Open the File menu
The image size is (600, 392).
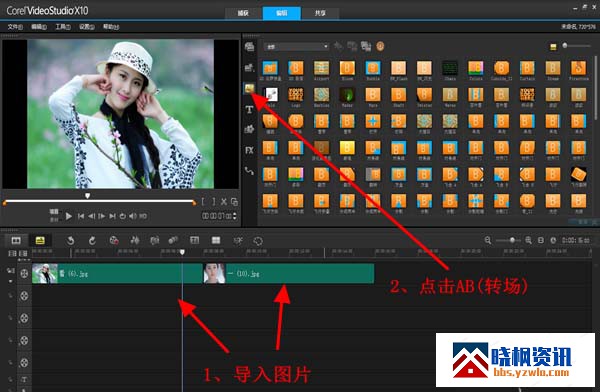(15, 27)
